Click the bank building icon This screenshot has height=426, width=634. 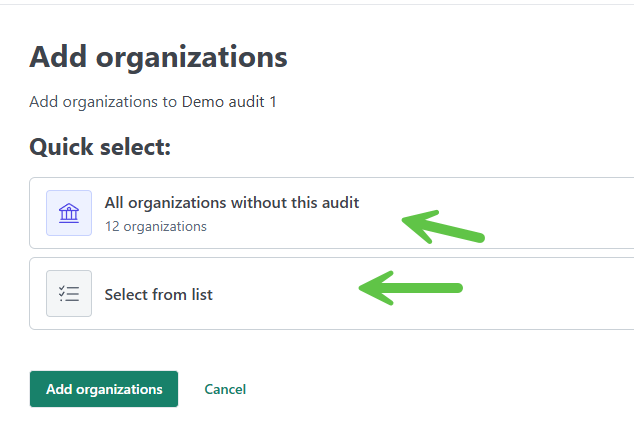tap(69, 213)
